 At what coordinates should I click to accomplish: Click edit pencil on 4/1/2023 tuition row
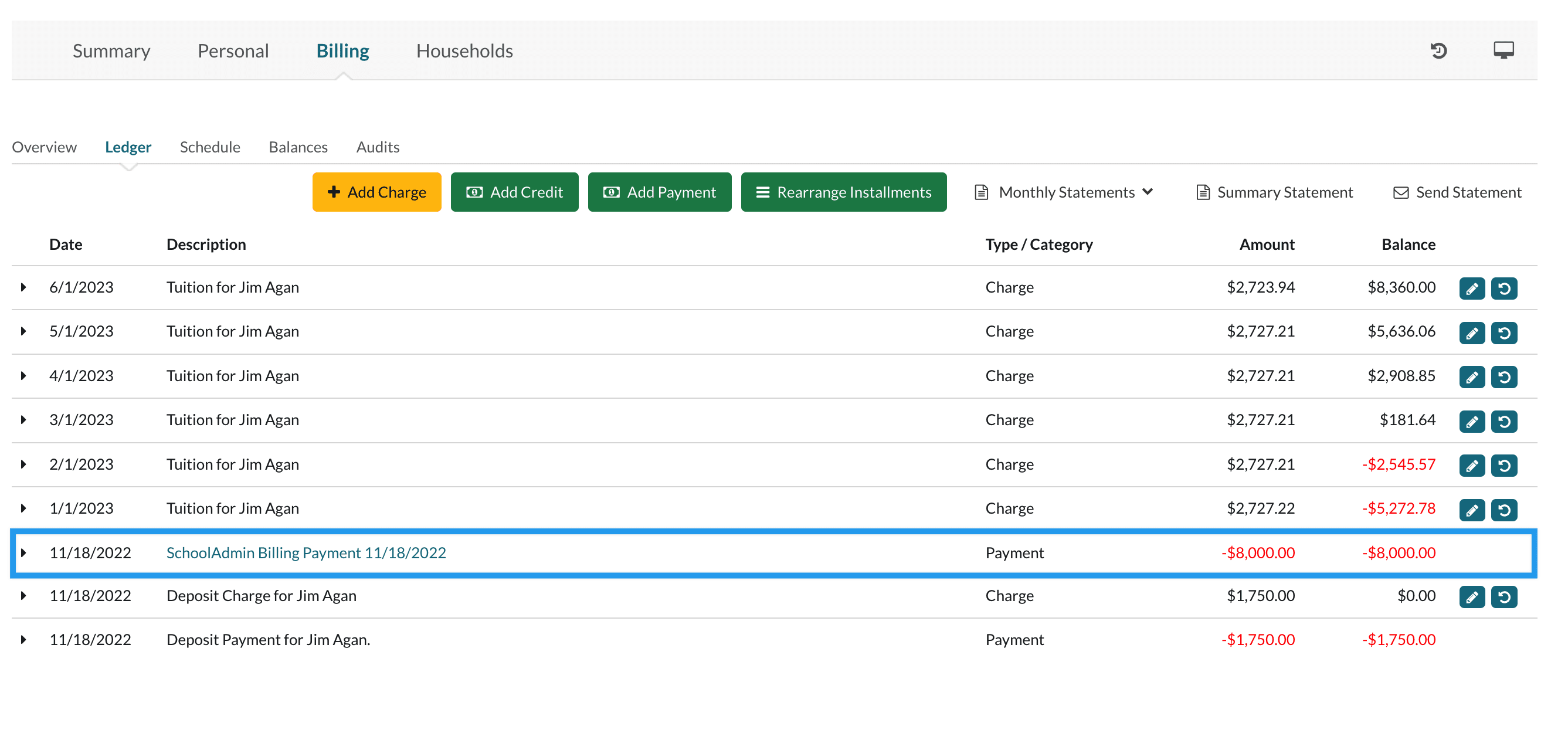(x=1471, y=377)
